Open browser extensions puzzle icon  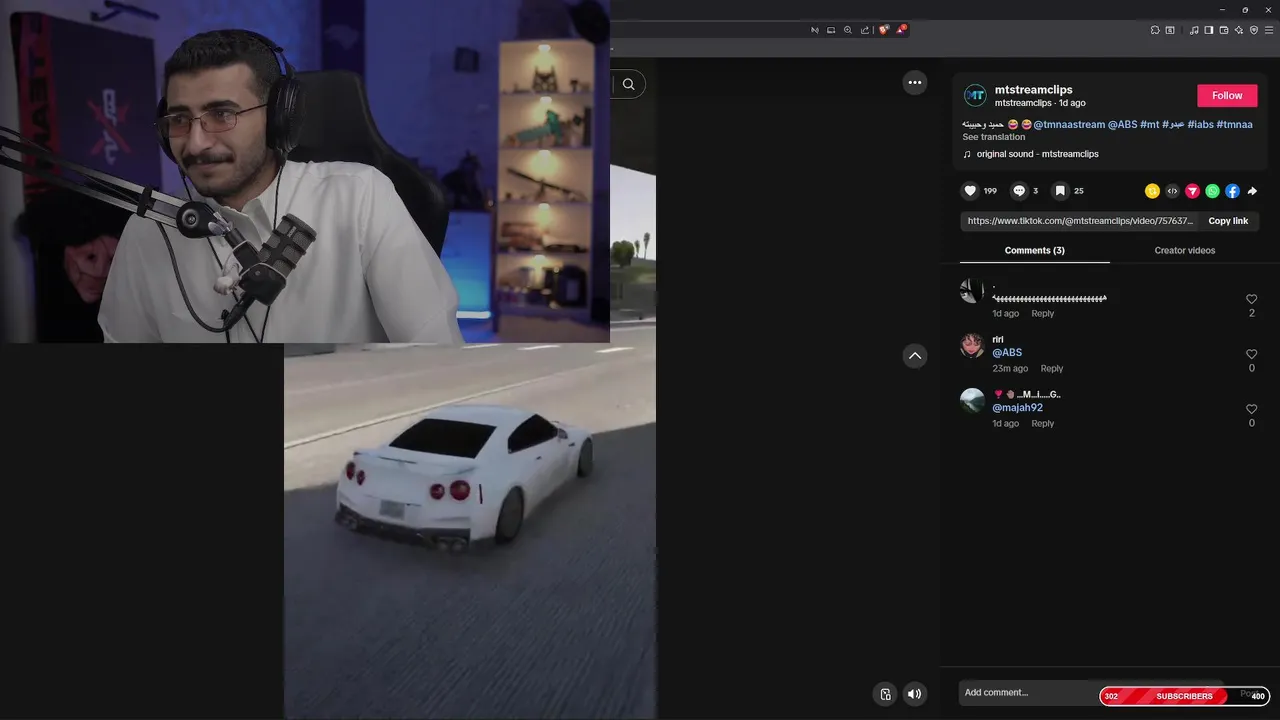(1155, 30)
